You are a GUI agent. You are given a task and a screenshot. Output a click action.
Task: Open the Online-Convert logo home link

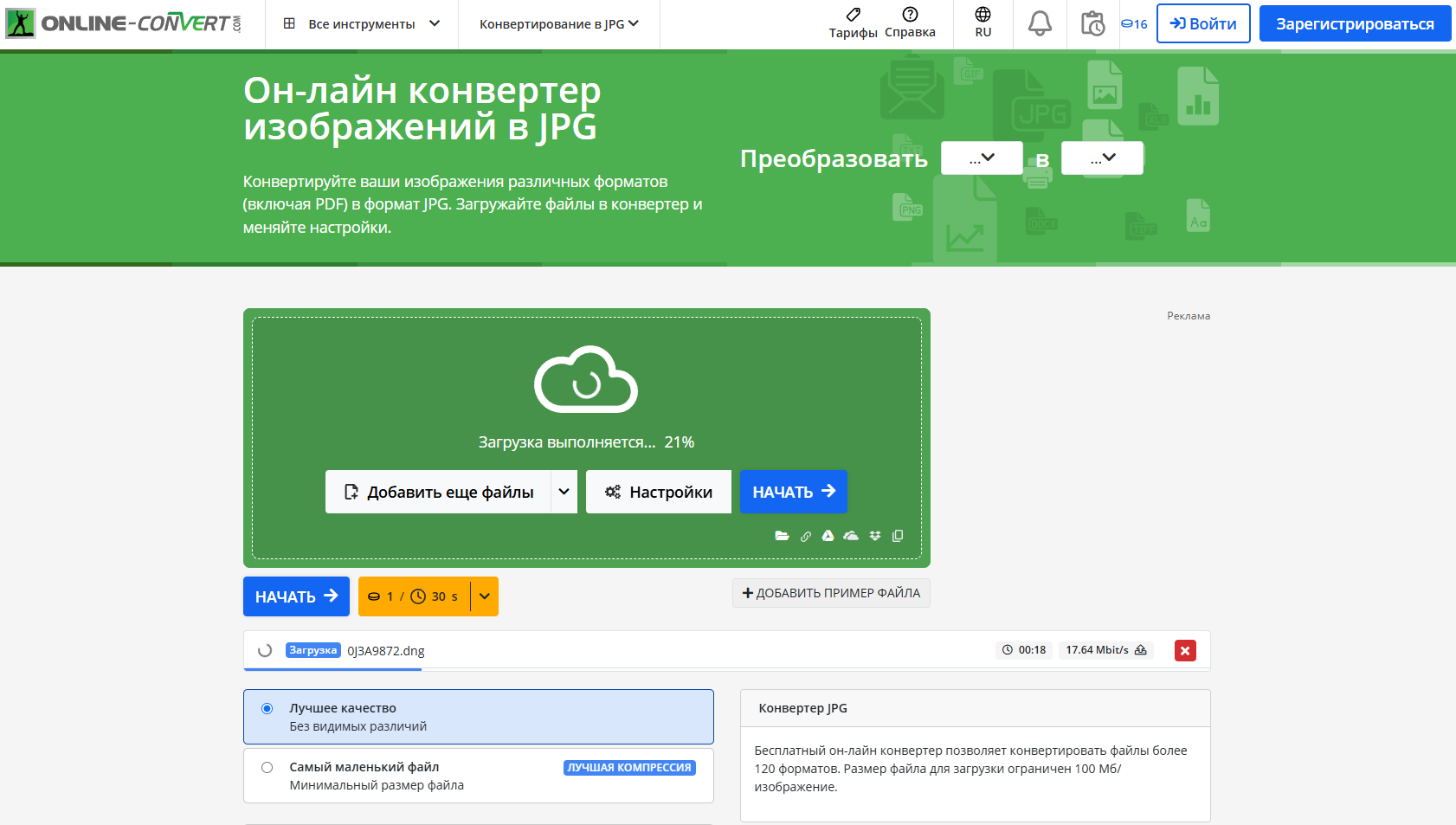tap(124, 23)
